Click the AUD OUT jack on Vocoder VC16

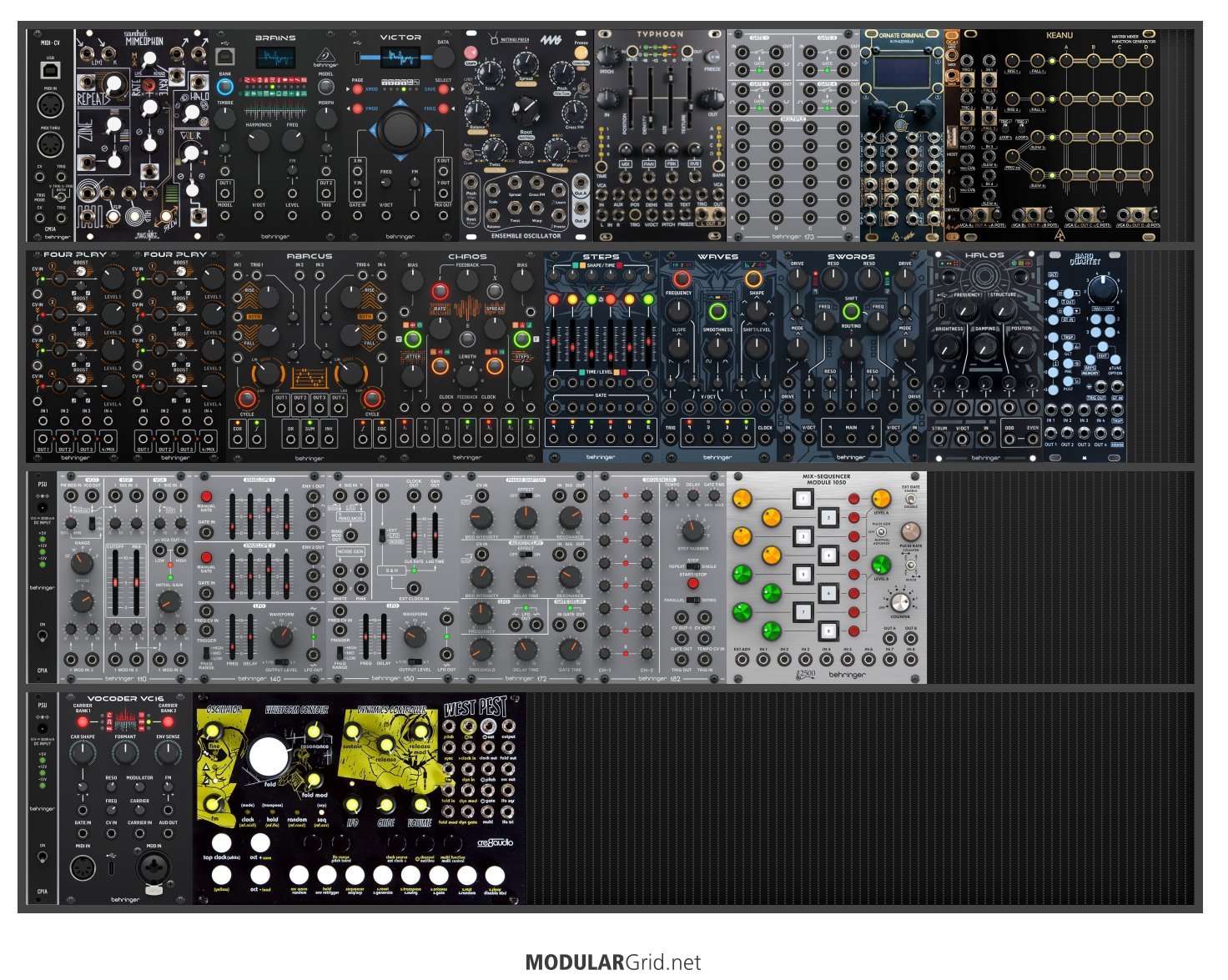(168, 834)
